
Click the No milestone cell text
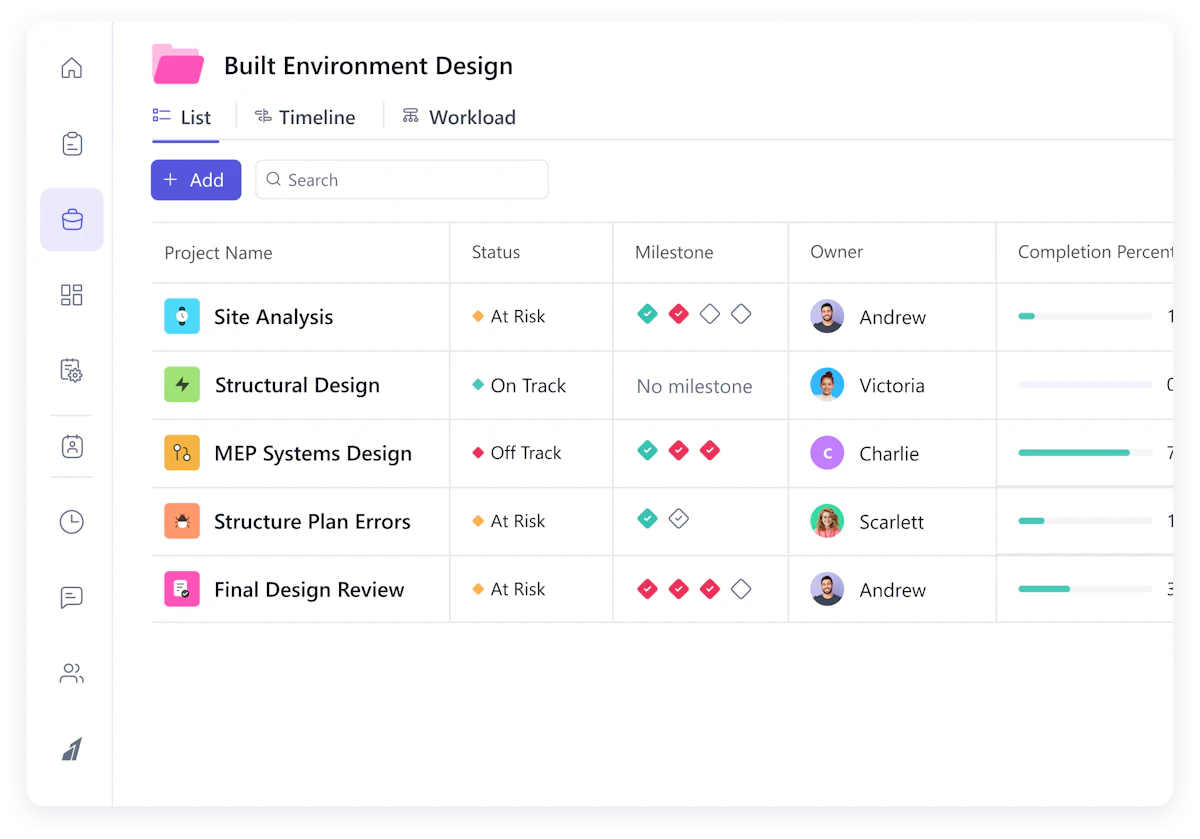694,386
